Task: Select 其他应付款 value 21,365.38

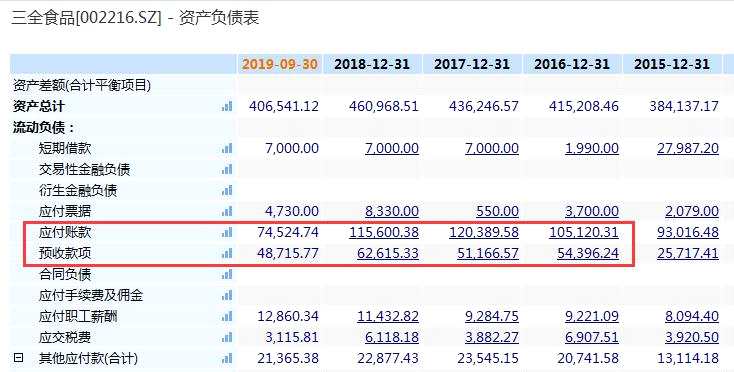Action: tap(288, 359)
